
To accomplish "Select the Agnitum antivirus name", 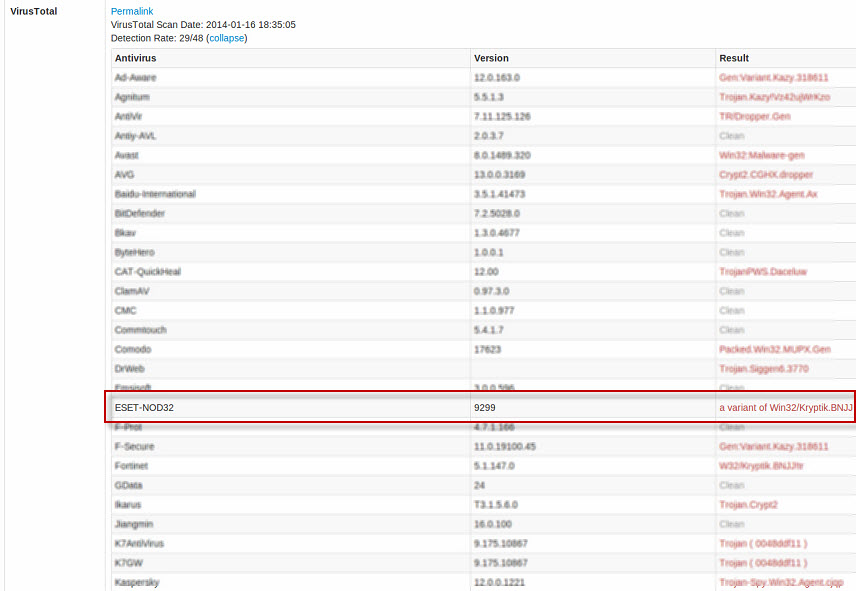I will [132, 97].
